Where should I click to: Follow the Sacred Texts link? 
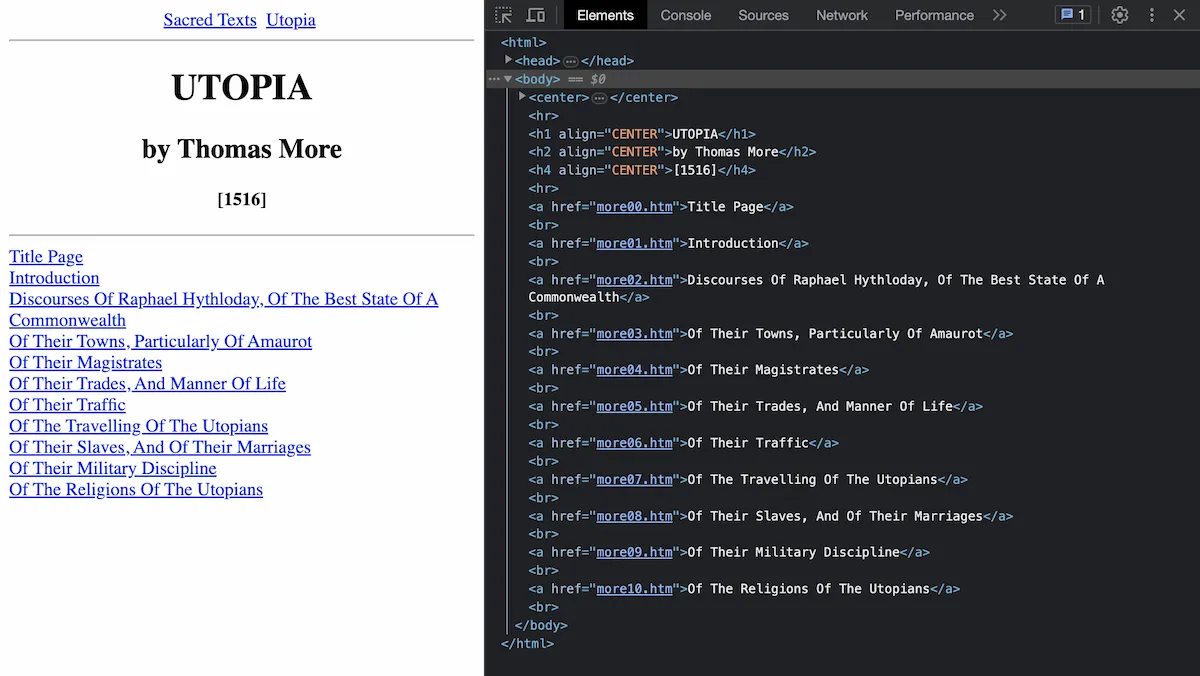[x=210, y=20]
